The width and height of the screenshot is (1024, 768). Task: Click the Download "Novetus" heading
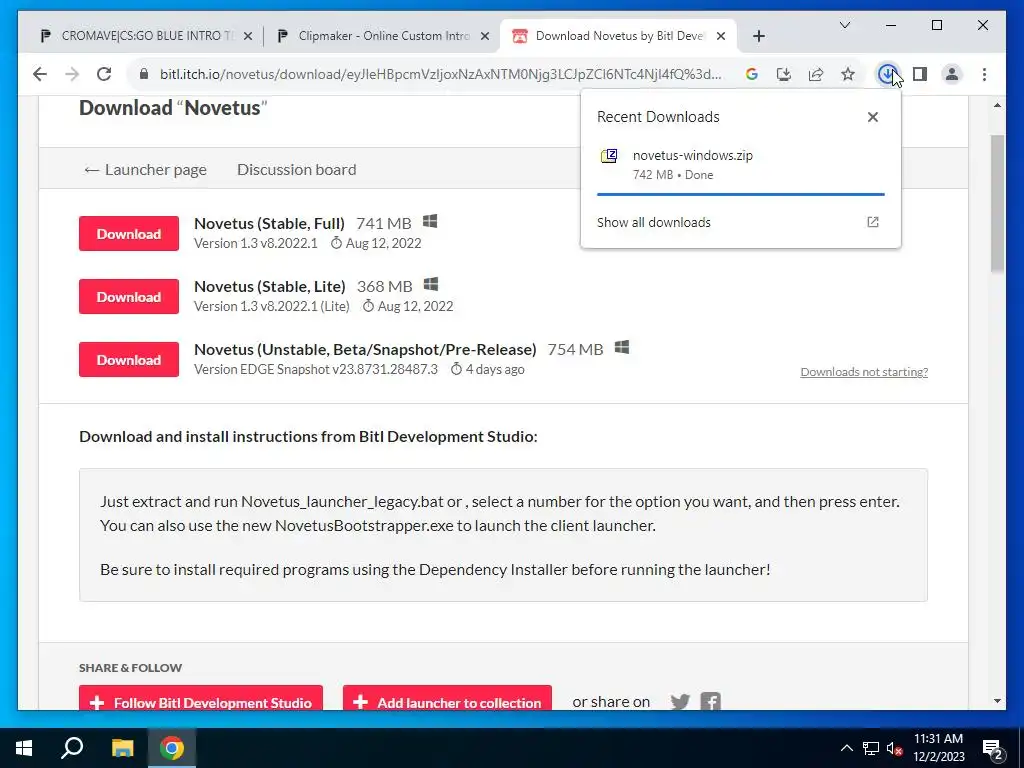(173, 108)
